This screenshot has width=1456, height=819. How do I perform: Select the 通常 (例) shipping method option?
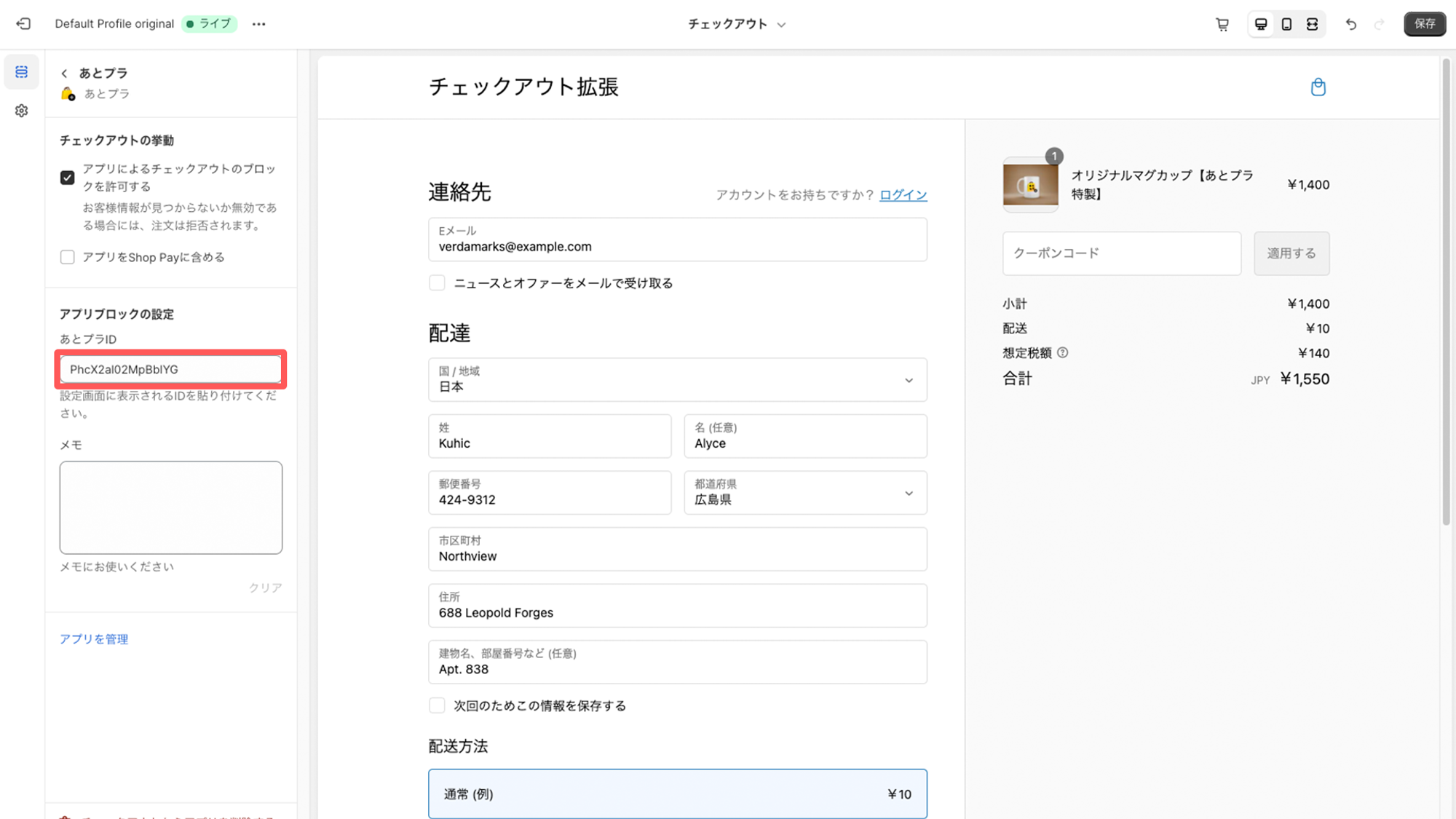[678, 794]
